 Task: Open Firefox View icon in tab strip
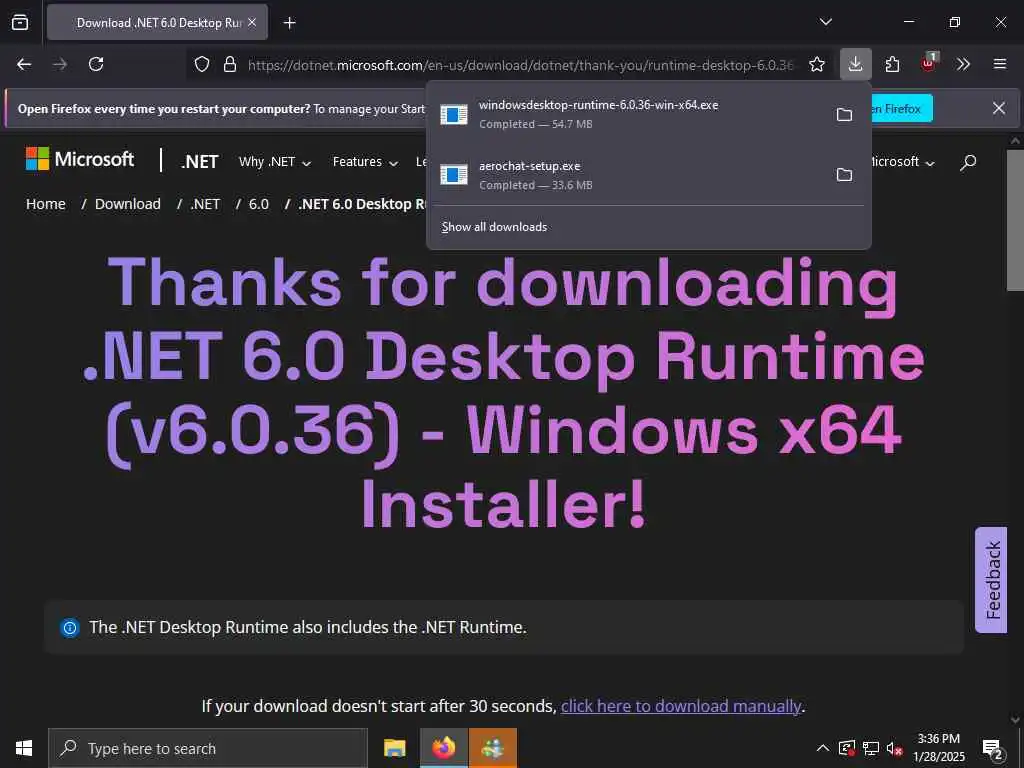pos(20,22)
